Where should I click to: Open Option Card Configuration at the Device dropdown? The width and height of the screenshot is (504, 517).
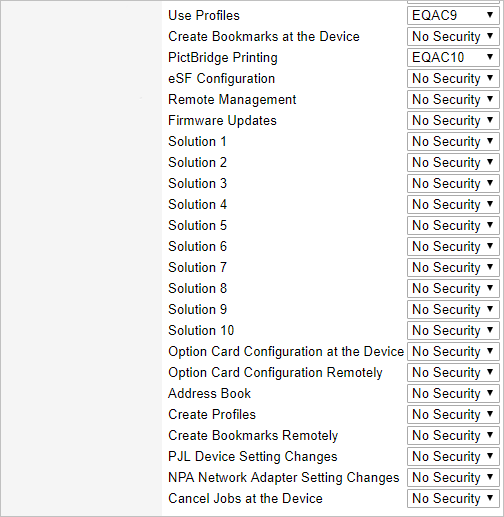453,351
